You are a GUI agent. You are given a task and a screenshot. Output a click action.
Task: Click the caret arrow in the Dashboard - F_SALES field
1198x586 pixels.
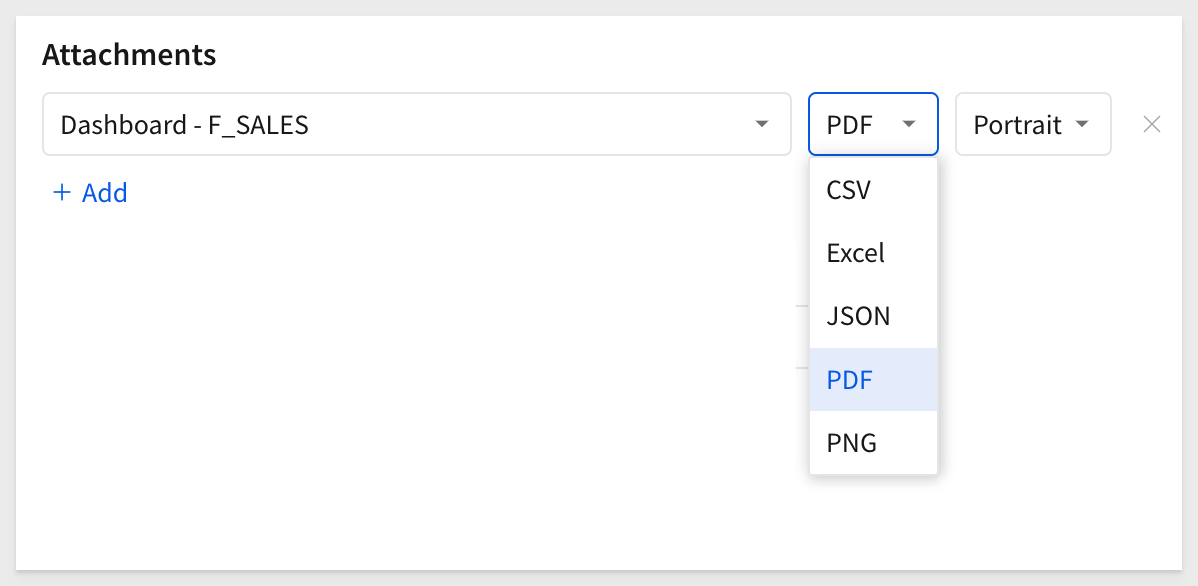[761, 124]
